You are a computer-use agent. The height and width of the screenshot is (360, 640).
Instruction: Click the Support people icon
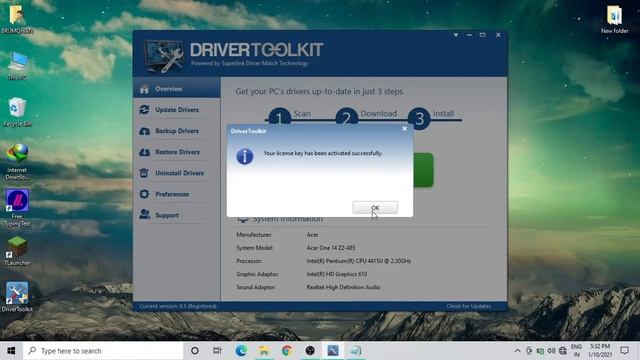144,214
